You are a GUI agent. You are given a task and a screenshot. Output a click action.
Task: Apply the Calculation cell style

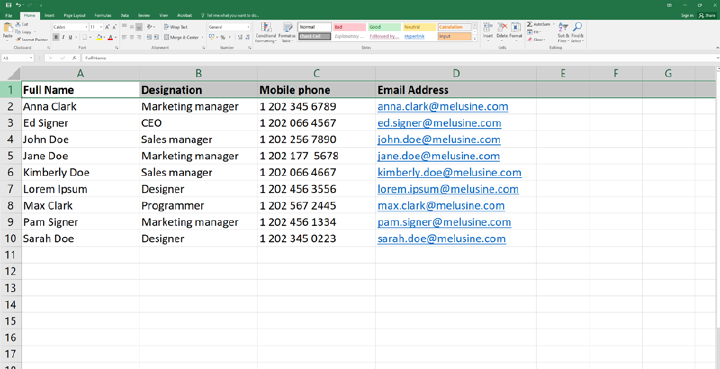pyautogui.click(x=455, y=27)
